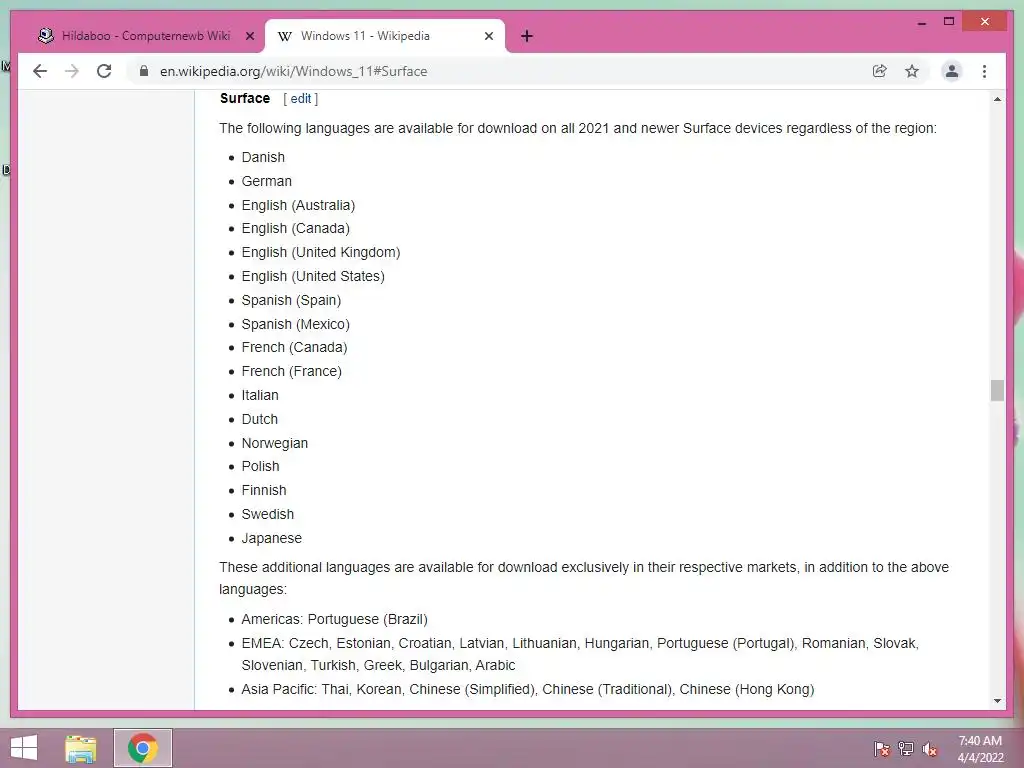This screenshot has width=1024, height=768.
Task: Click the Danish list item
Action: point(263,157)
